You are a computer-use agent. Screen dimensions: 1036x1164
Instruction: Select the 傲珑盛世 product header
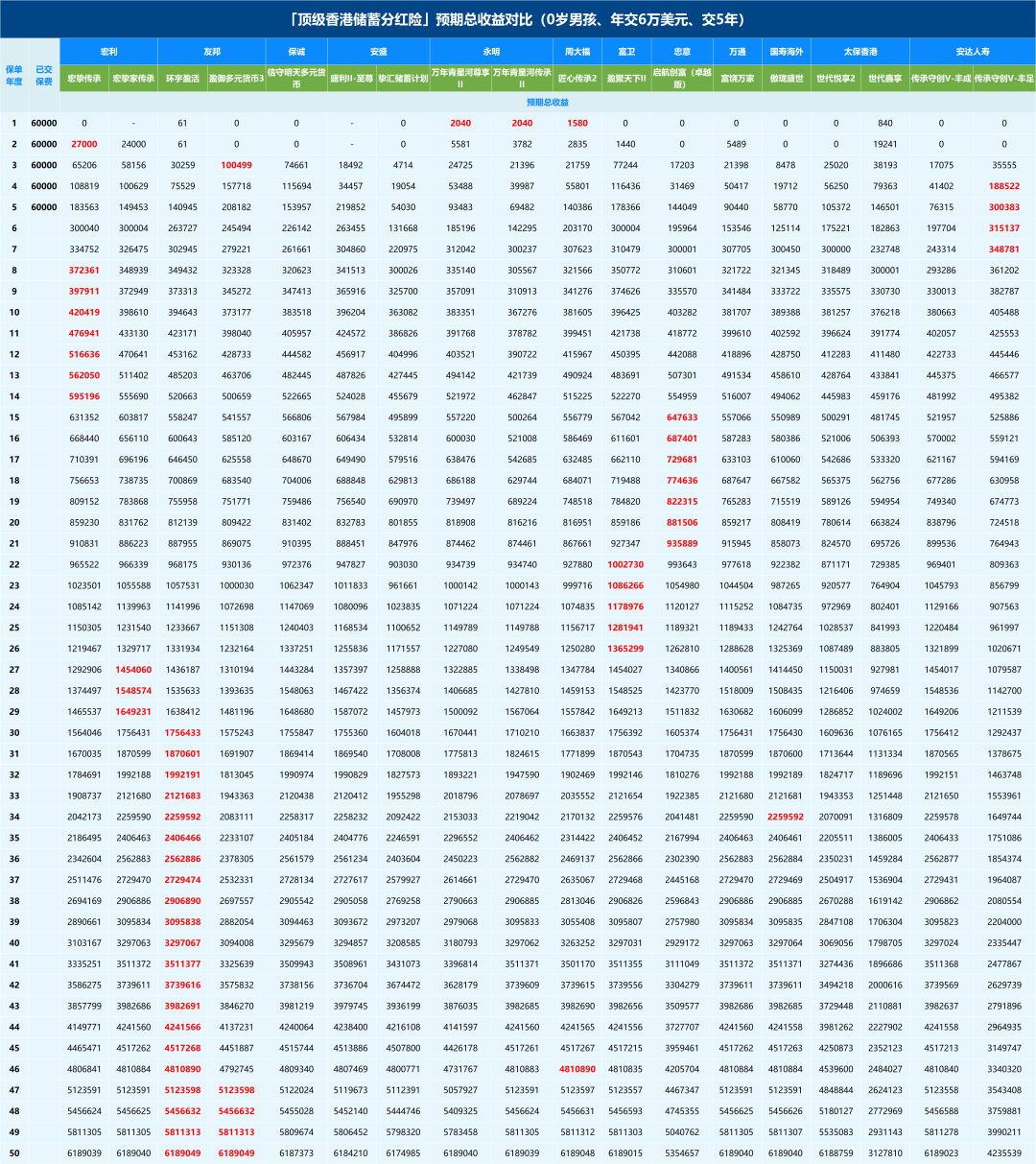785,78
